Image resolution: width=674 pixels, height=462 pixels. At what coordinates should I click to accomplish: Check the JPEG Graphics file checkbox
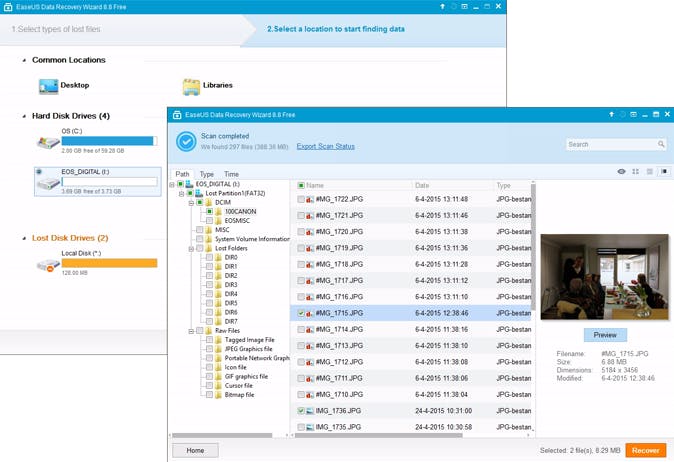point(209,349)
